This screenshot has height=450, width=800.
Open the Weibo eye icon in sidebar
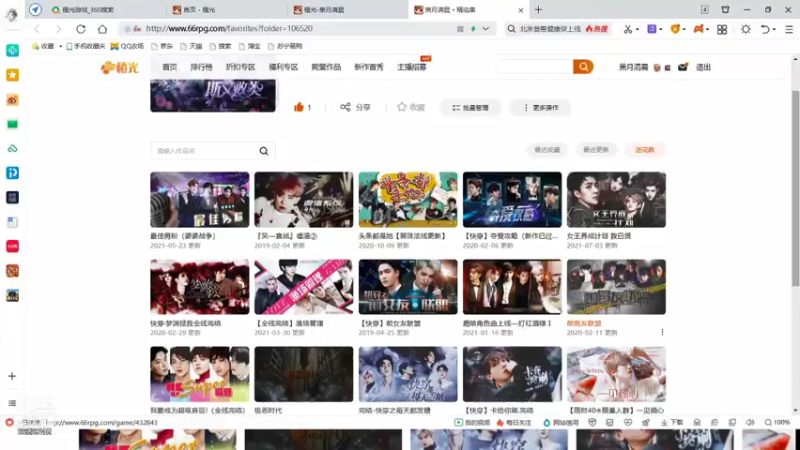tap(12, 100)
